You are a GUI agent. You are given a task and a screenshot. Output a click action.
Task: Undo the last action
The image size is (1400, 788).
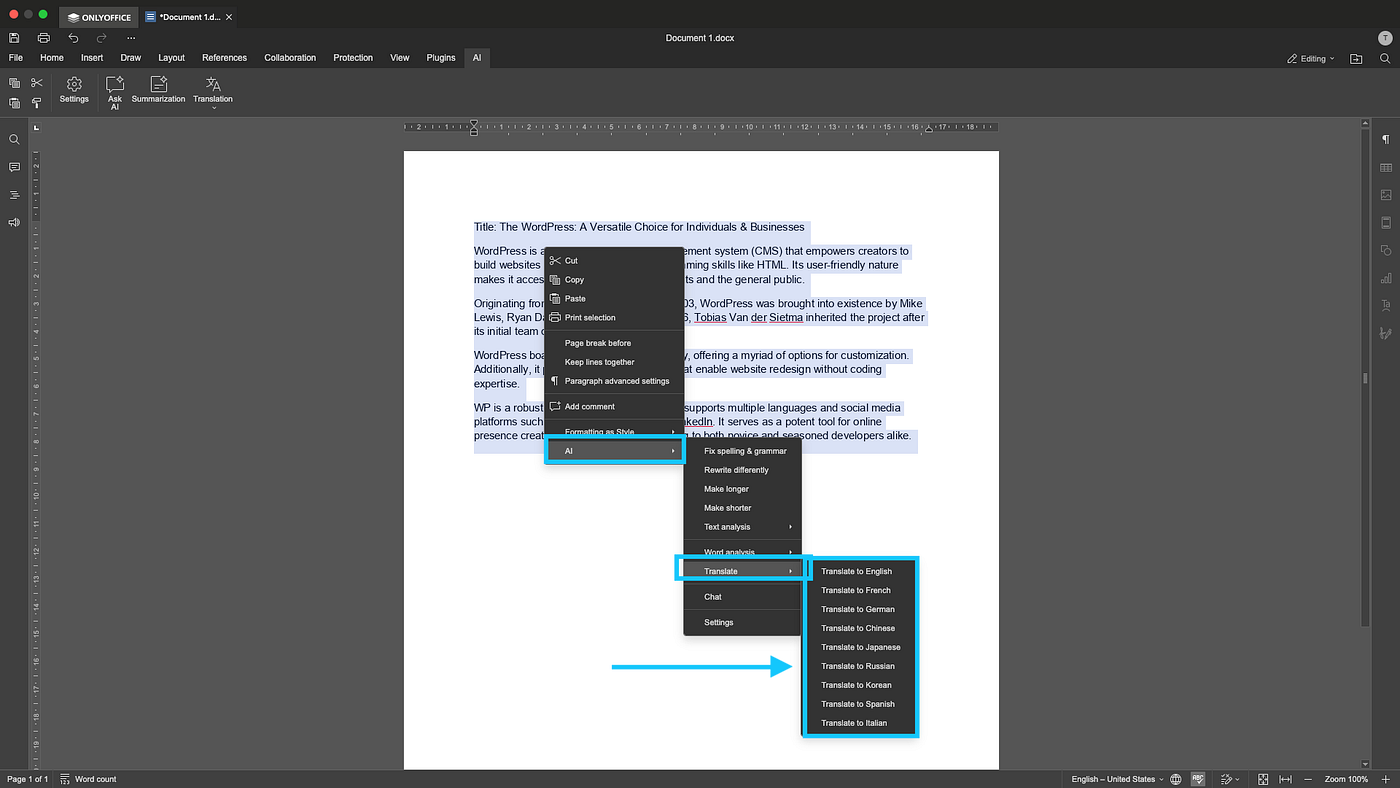73,38
